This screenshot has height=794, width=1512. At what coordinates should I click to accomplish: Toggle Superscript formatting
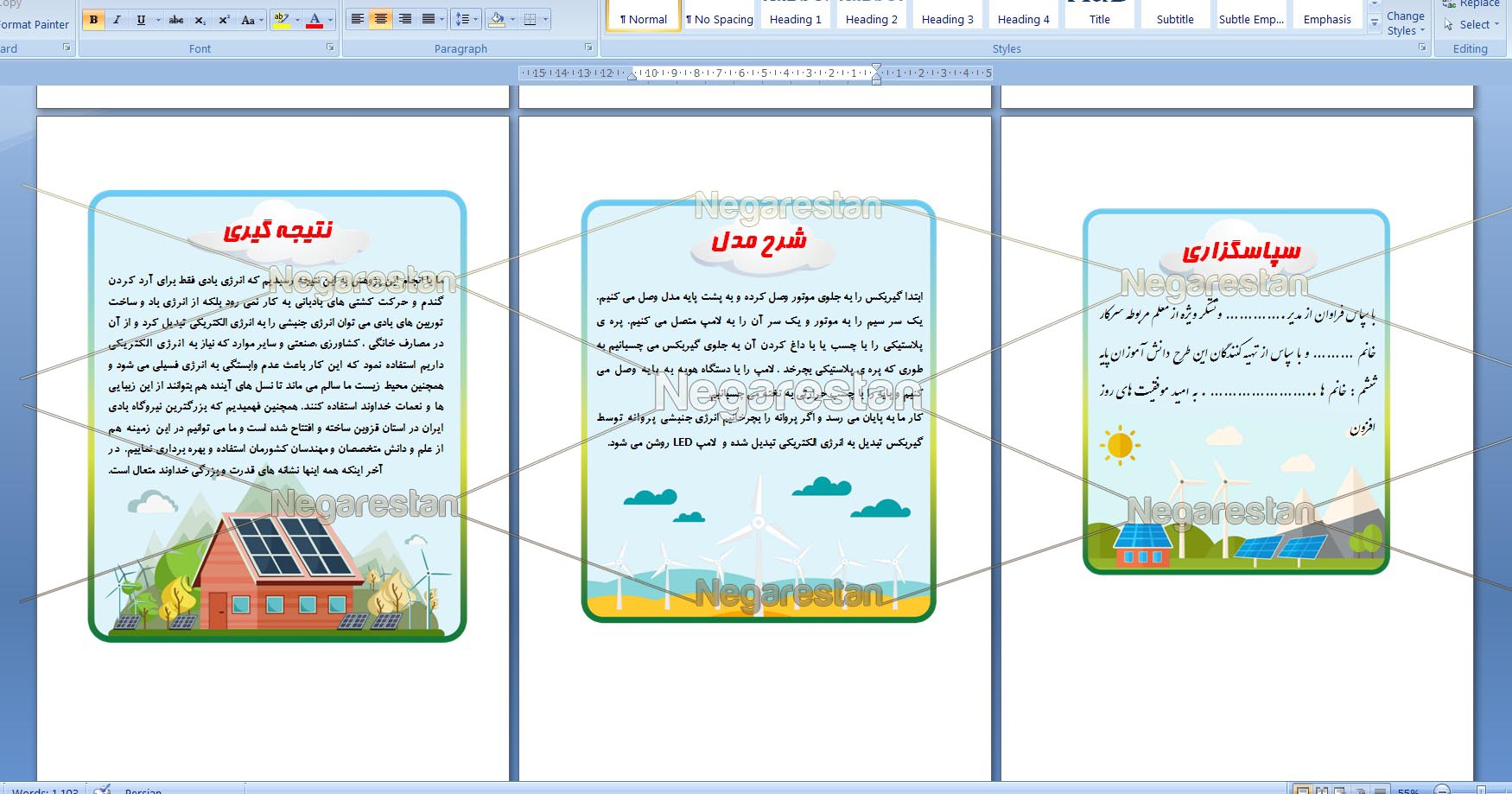[224, 19]
